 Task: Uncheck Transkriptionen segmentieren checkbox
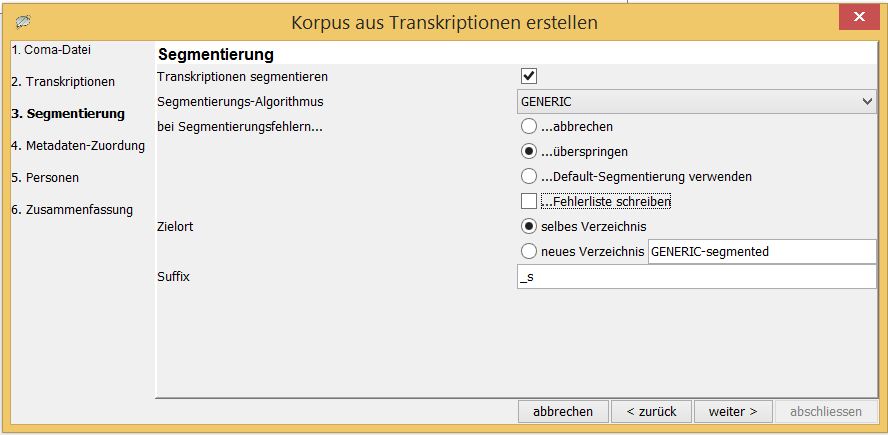529,76
